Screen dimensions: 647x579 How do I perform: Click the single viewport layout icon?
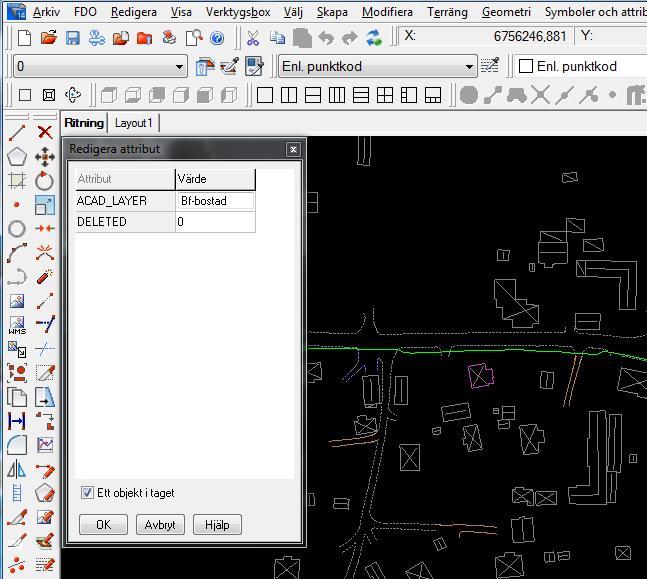point(265,95)
